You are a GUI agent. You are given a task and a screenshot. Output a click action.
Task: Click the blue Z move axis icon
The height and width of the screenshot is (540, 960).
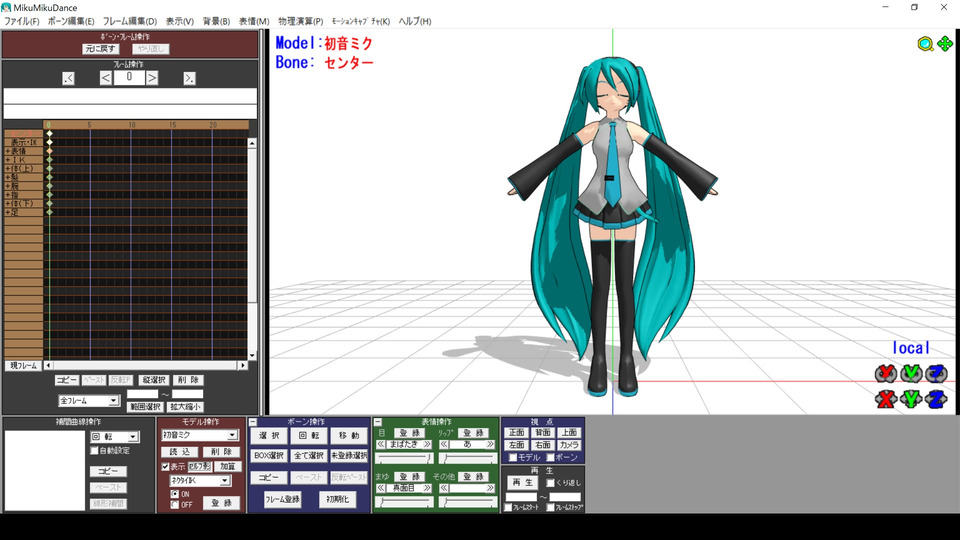coord(936,399)
